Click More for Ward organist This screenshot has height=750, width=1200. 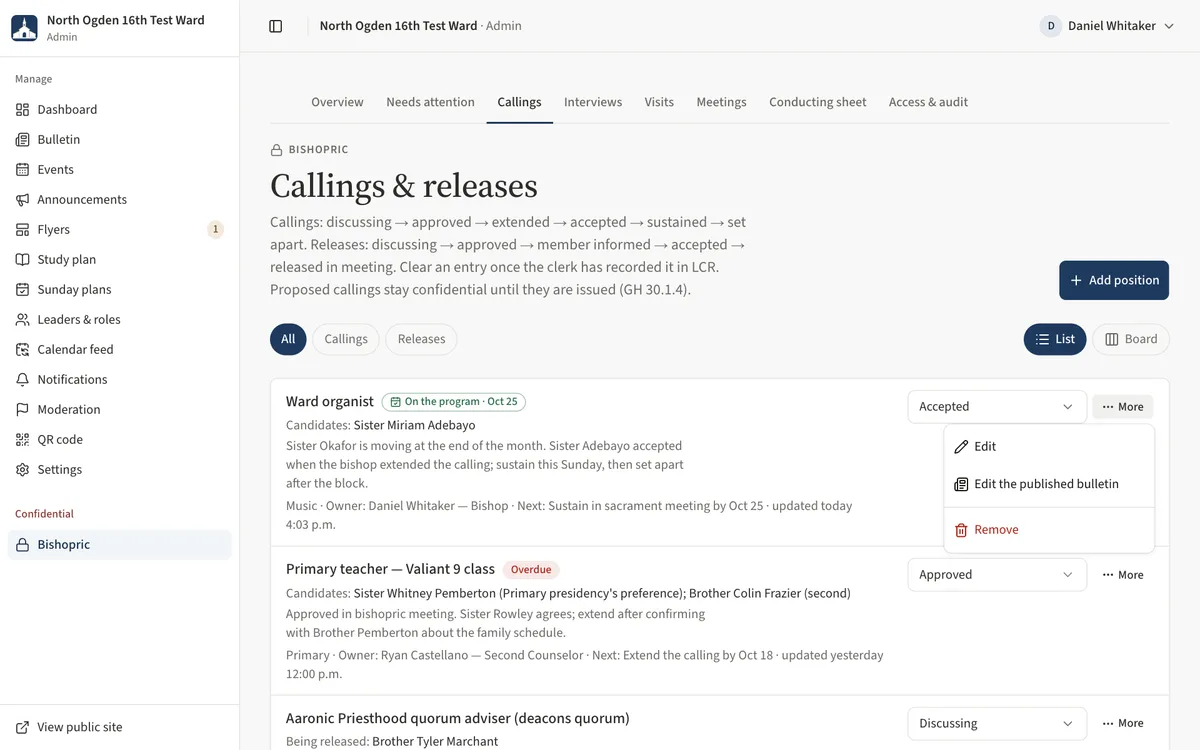click(1122, 407)
